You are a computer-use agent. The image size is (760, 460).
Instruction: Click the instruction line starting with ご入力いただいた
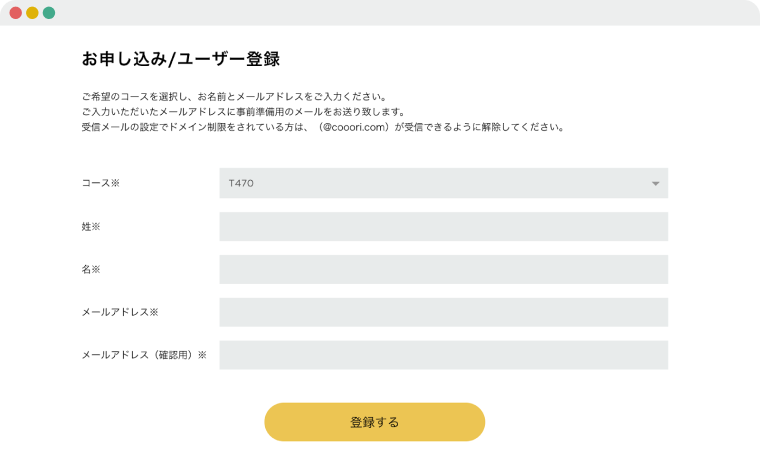(257, 112)
